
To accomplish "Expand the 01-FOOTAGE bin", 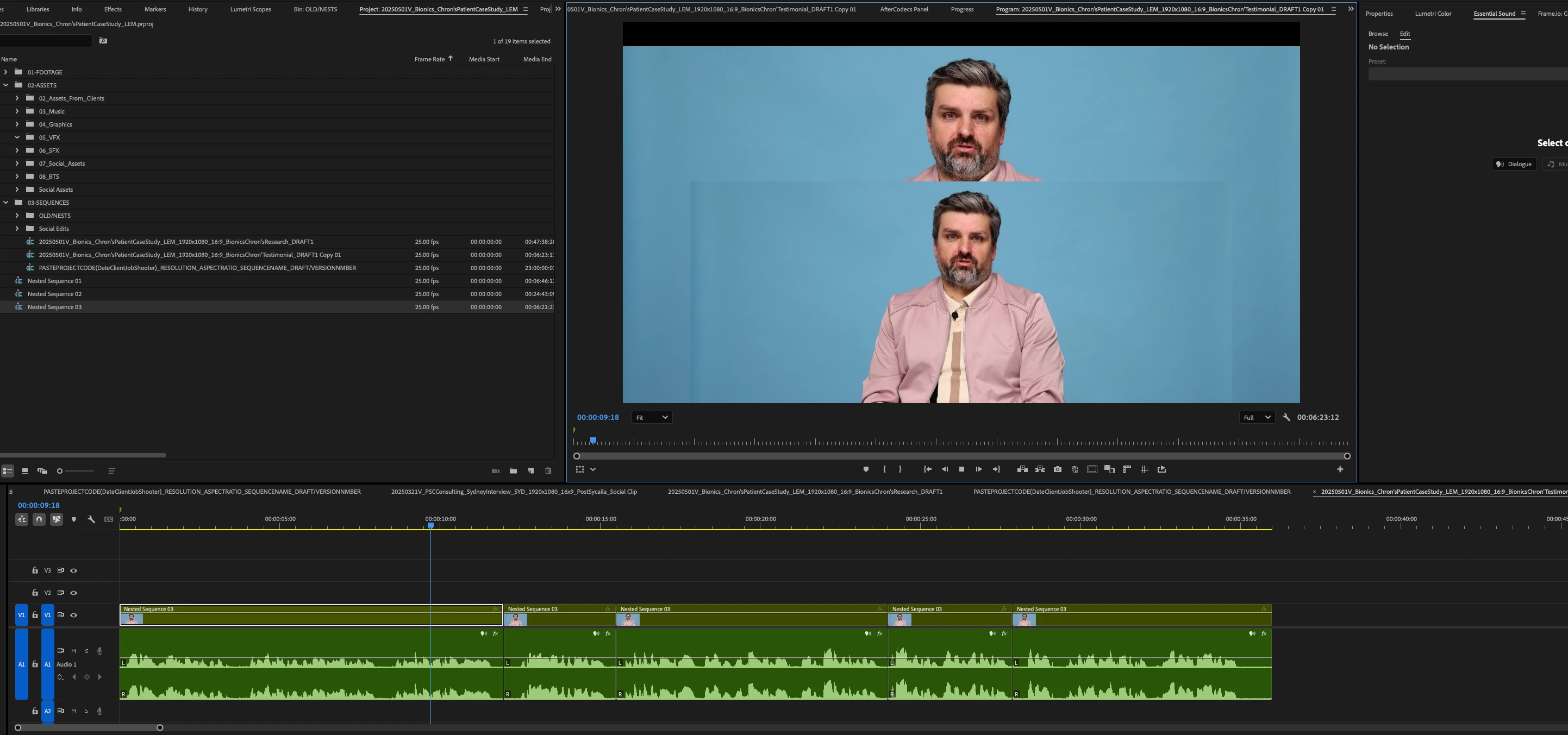I will coord(6,72).
